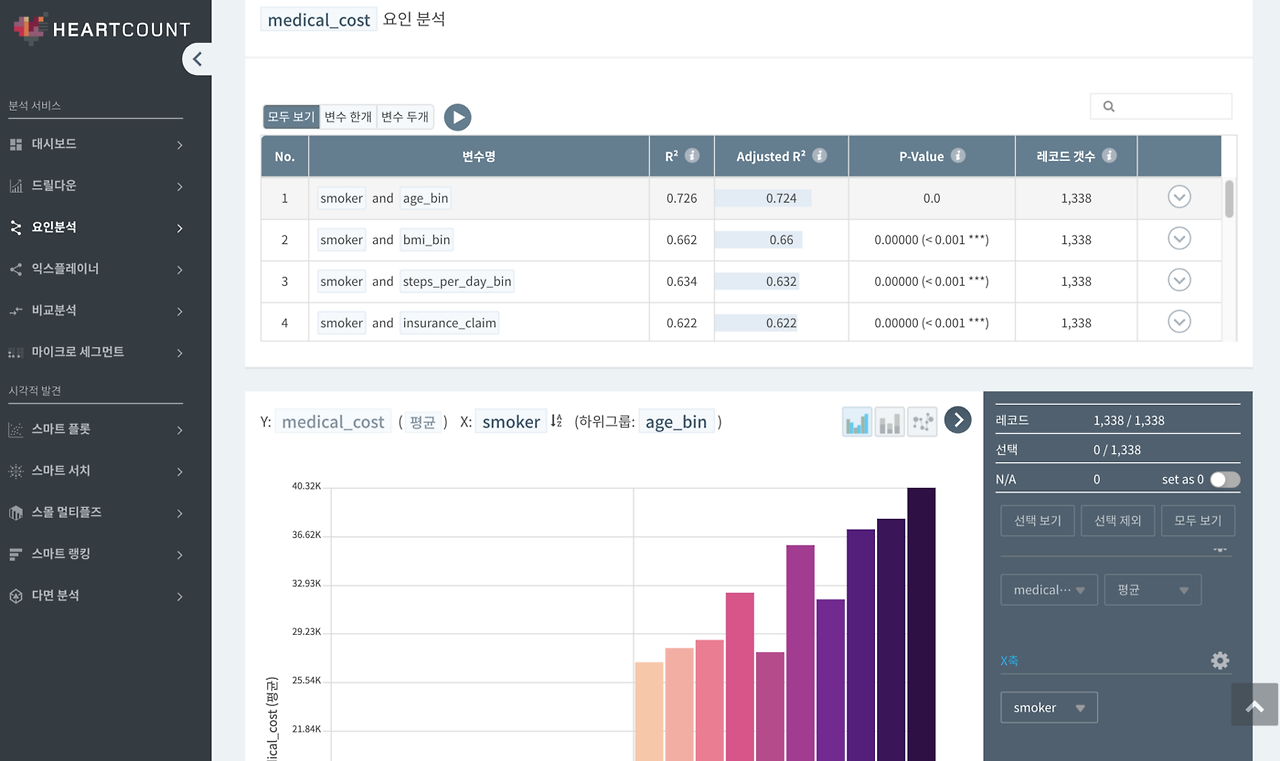Show info for the 레코드 갯수 column
The image size is (1280, 761).
coord(1109,156)
